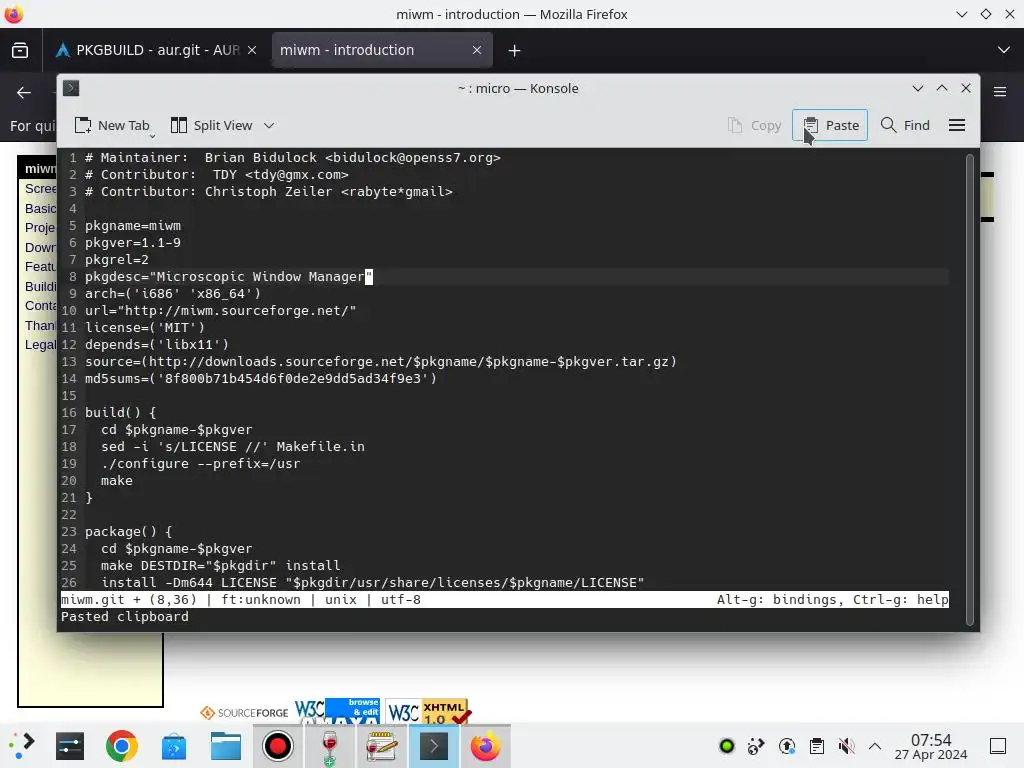Expand hidden system tray icons
This screenshot has height=768, width=1024.
[x=875, y=746]
